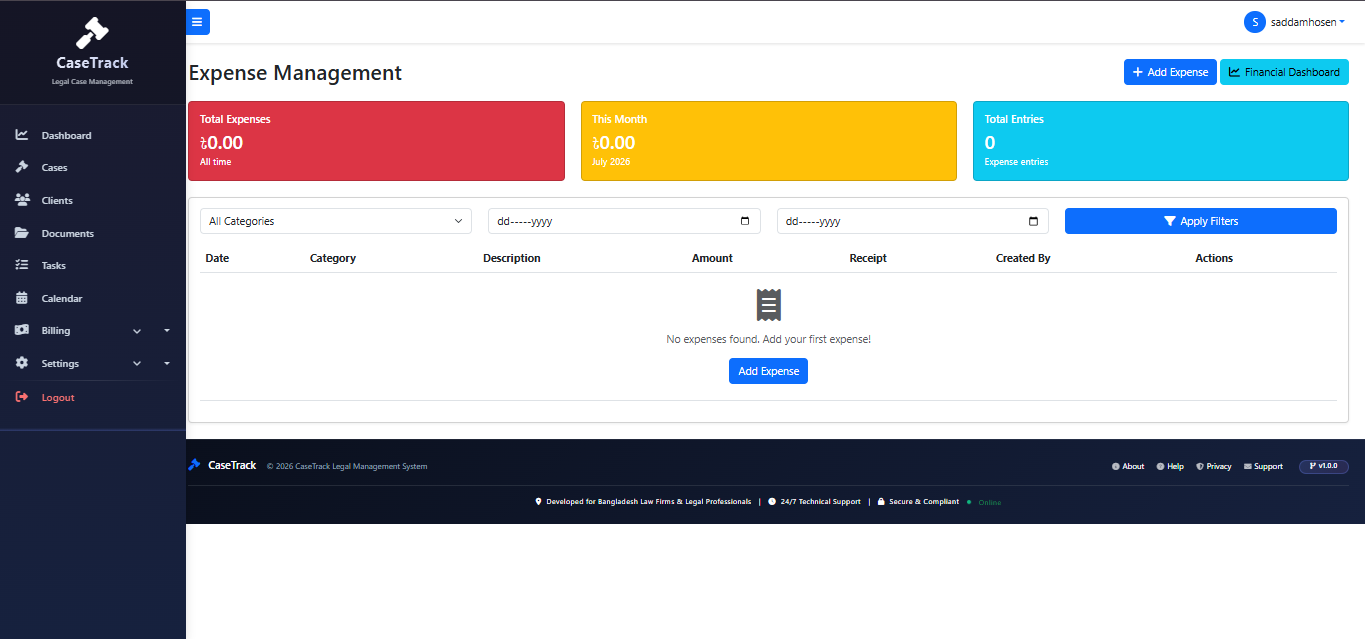Click the Developed for Bangladesh Law Firms text
1365x639 pixels.
click(648, 502)
